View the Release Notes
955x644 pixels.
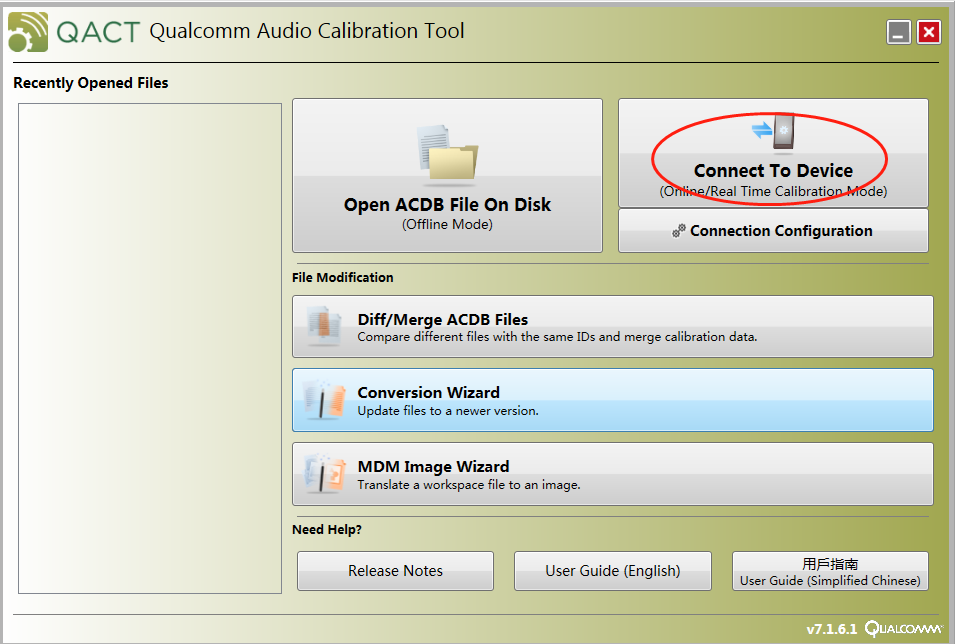pos(395,570)
